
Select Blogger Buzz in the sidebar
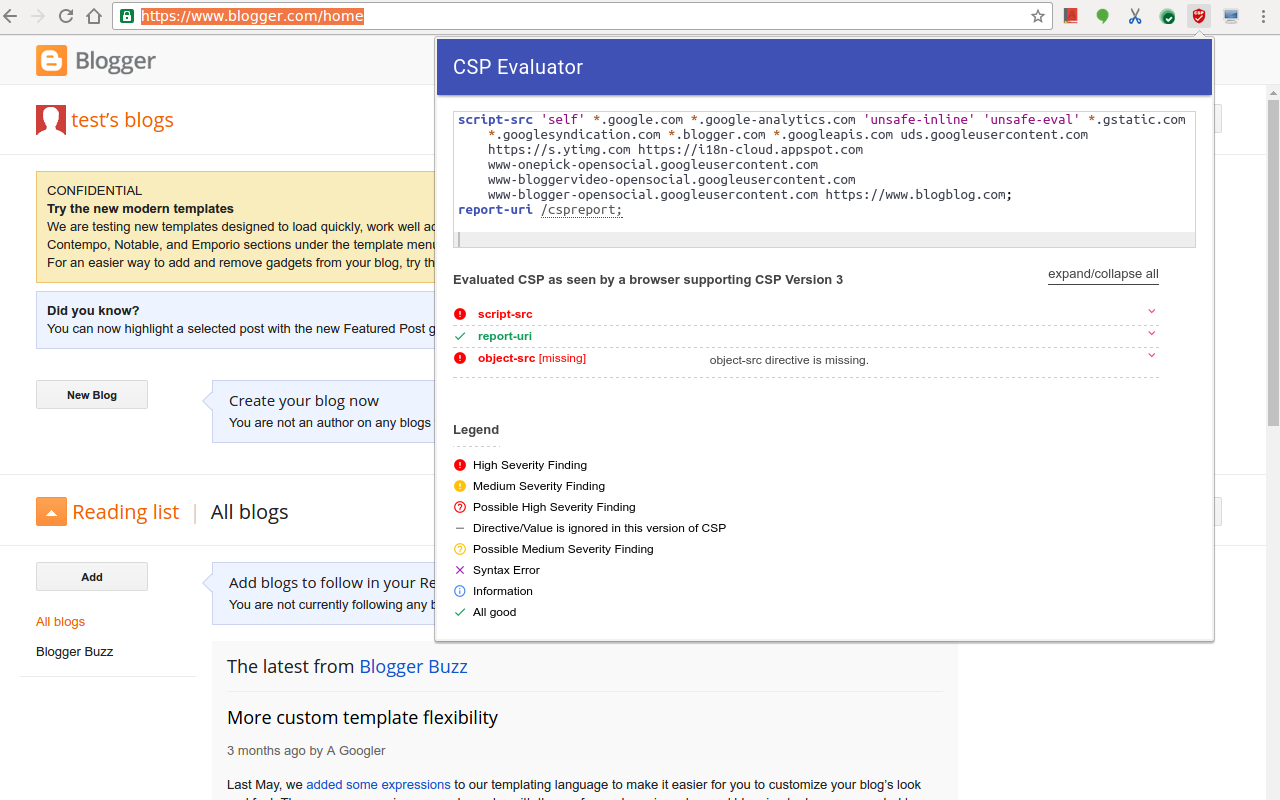tap(74, 652)
